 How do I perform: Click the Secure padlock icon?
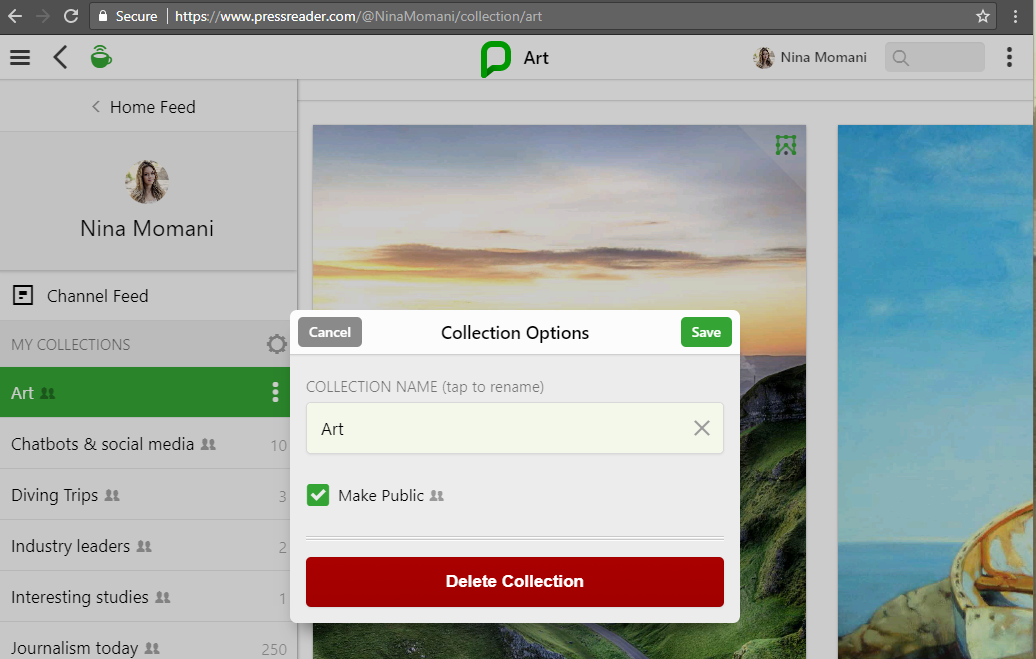pos(103,16)
